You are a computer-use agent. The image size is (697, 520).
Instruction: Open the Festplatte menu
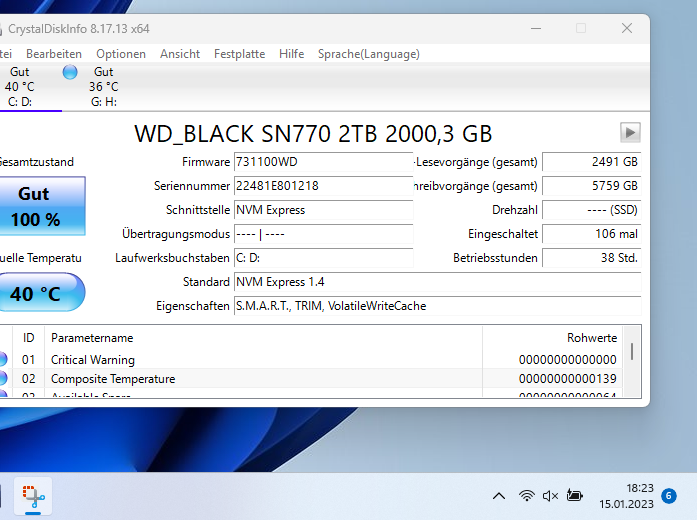240,54
